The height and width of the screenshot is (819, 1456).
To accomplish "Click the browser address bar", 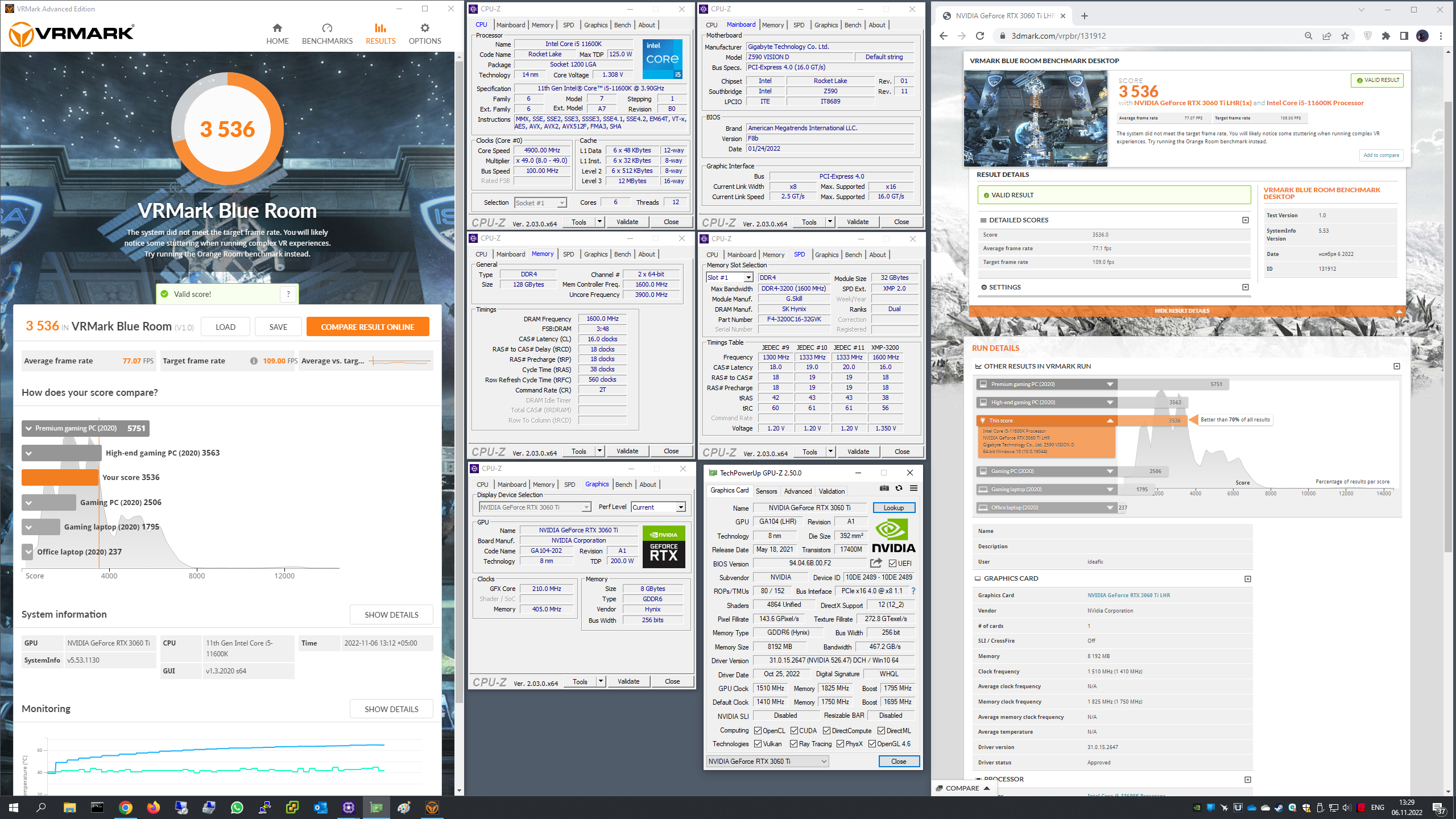I will pyautogui.click(x=1149, y=36).
